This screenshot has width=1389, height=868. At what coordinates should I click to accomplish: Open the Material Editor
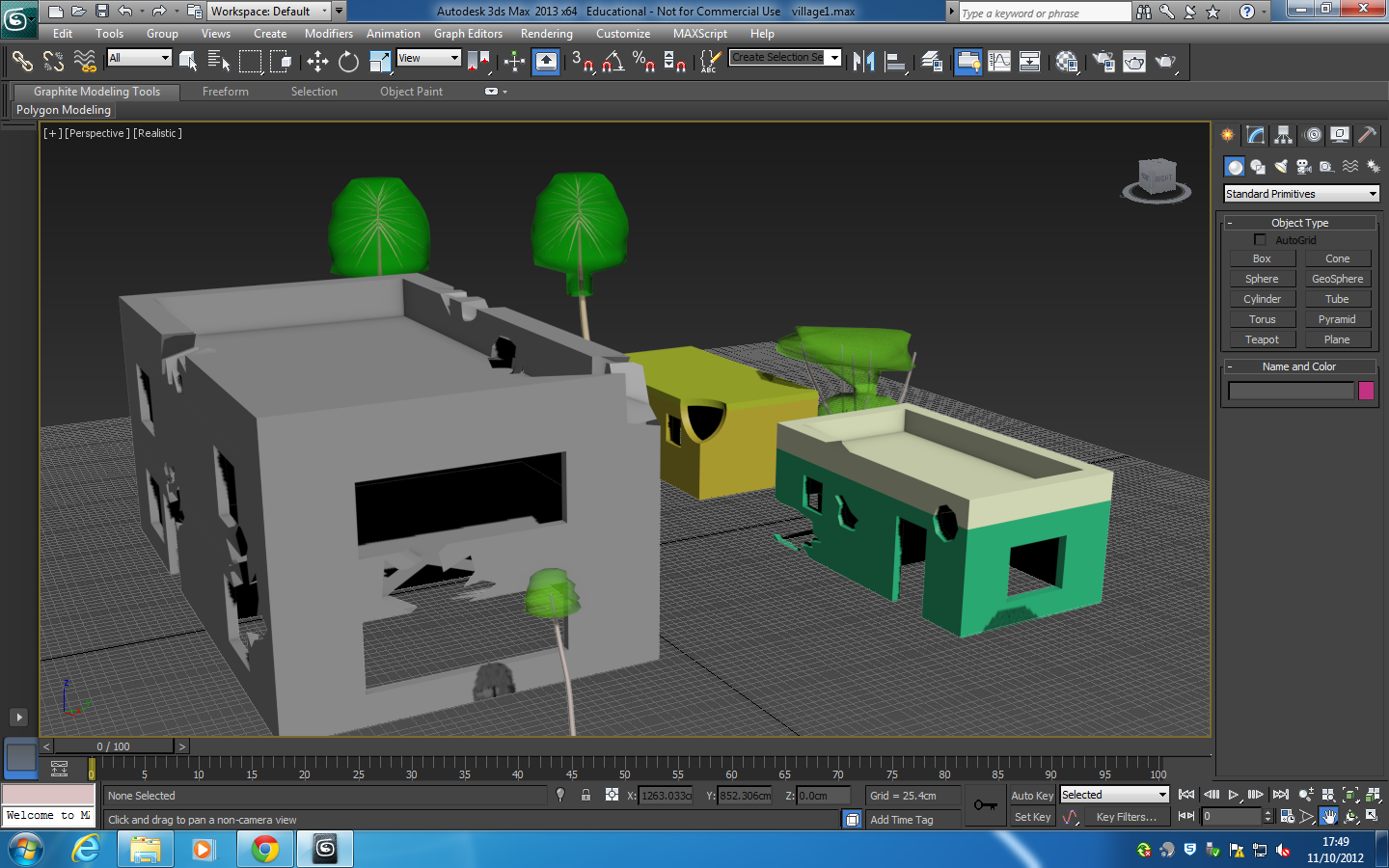click(1067, 63)
